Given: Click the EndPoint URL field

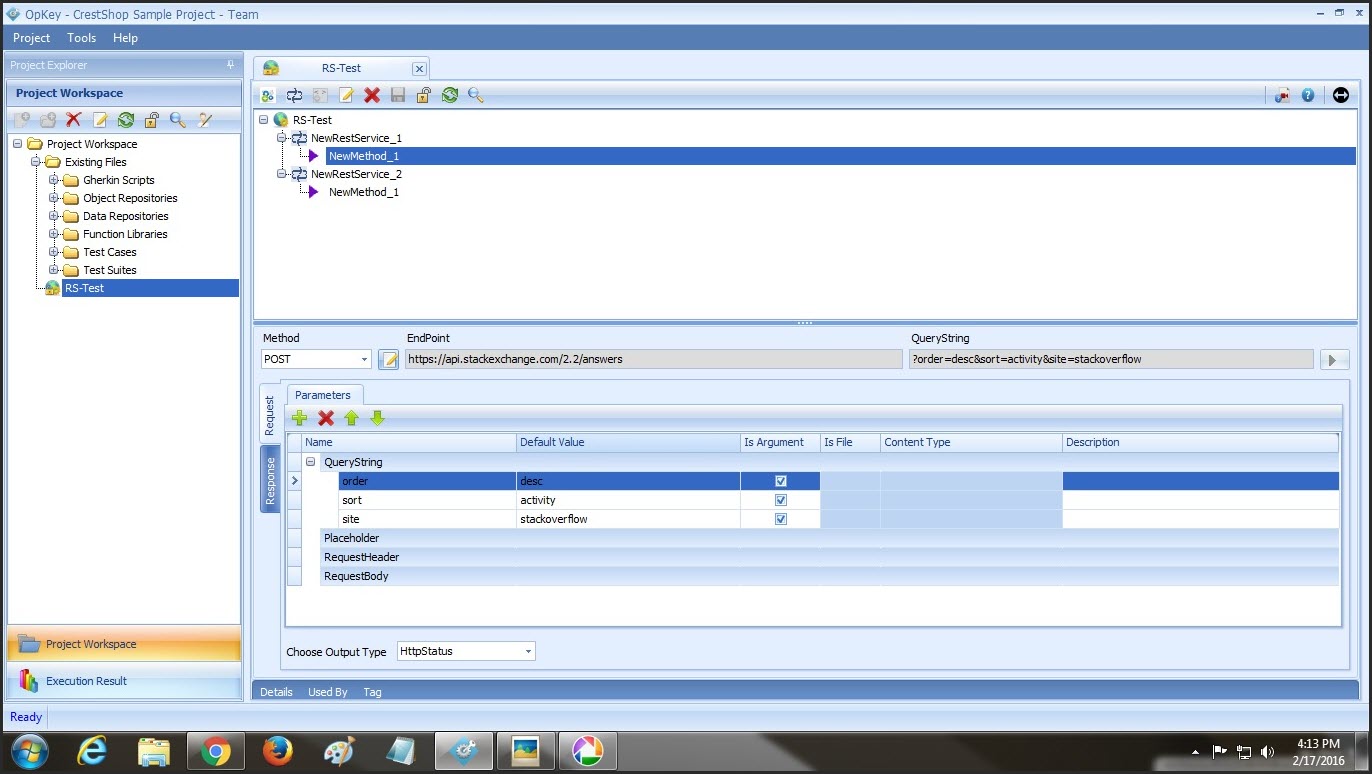Looking at the screenshot, I should tap(654, 359).
